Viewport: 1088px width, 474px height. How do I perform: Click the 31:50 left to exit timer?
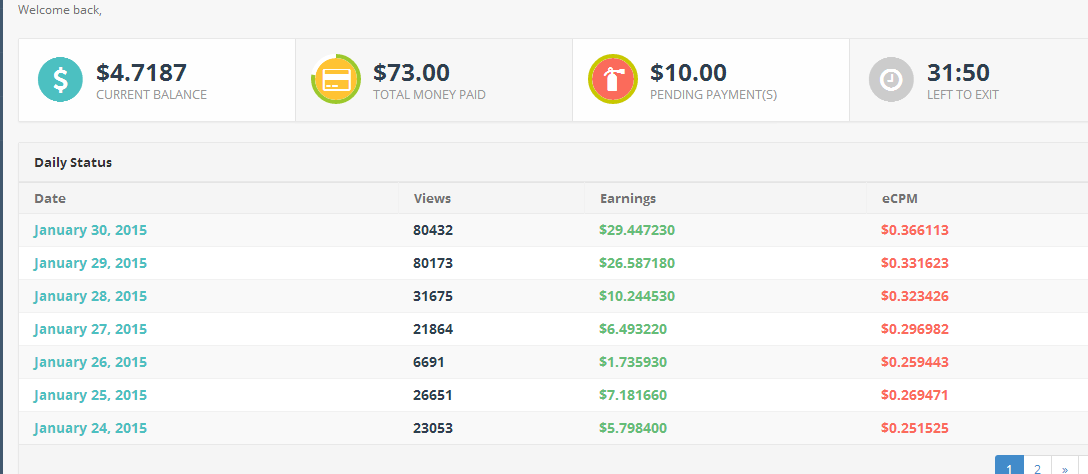(x=958, y=72)
